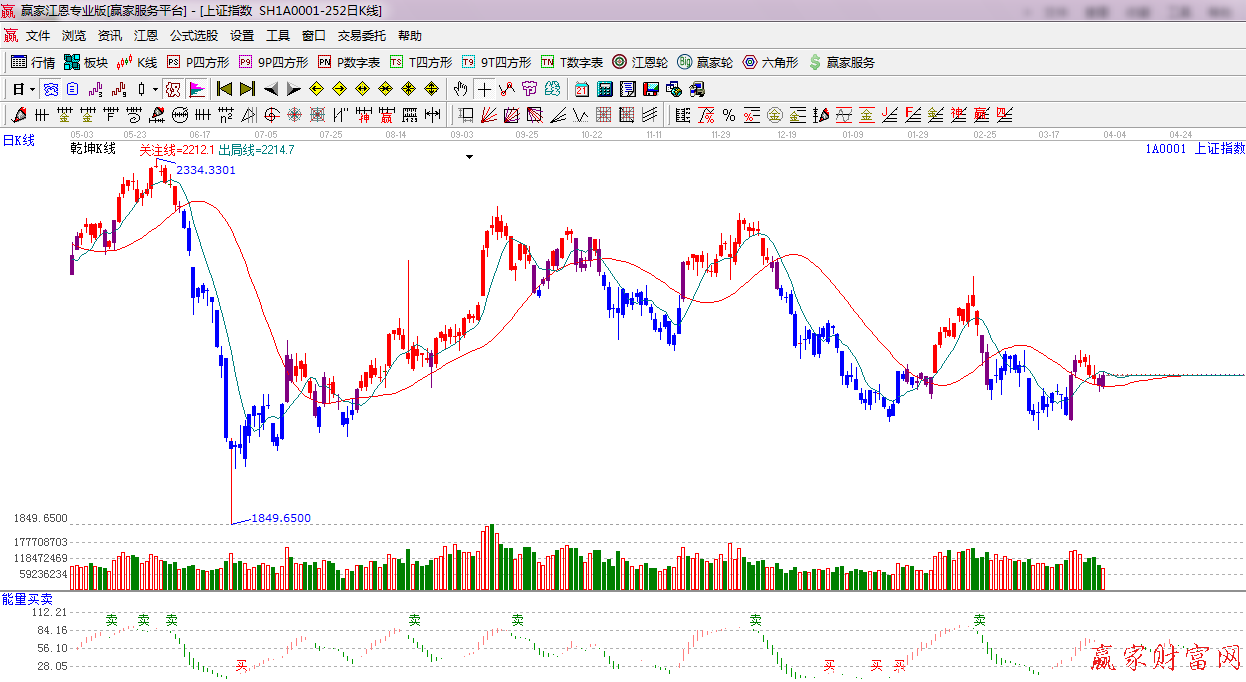Expand the 日 period dropdown arrow

[32, 89]
